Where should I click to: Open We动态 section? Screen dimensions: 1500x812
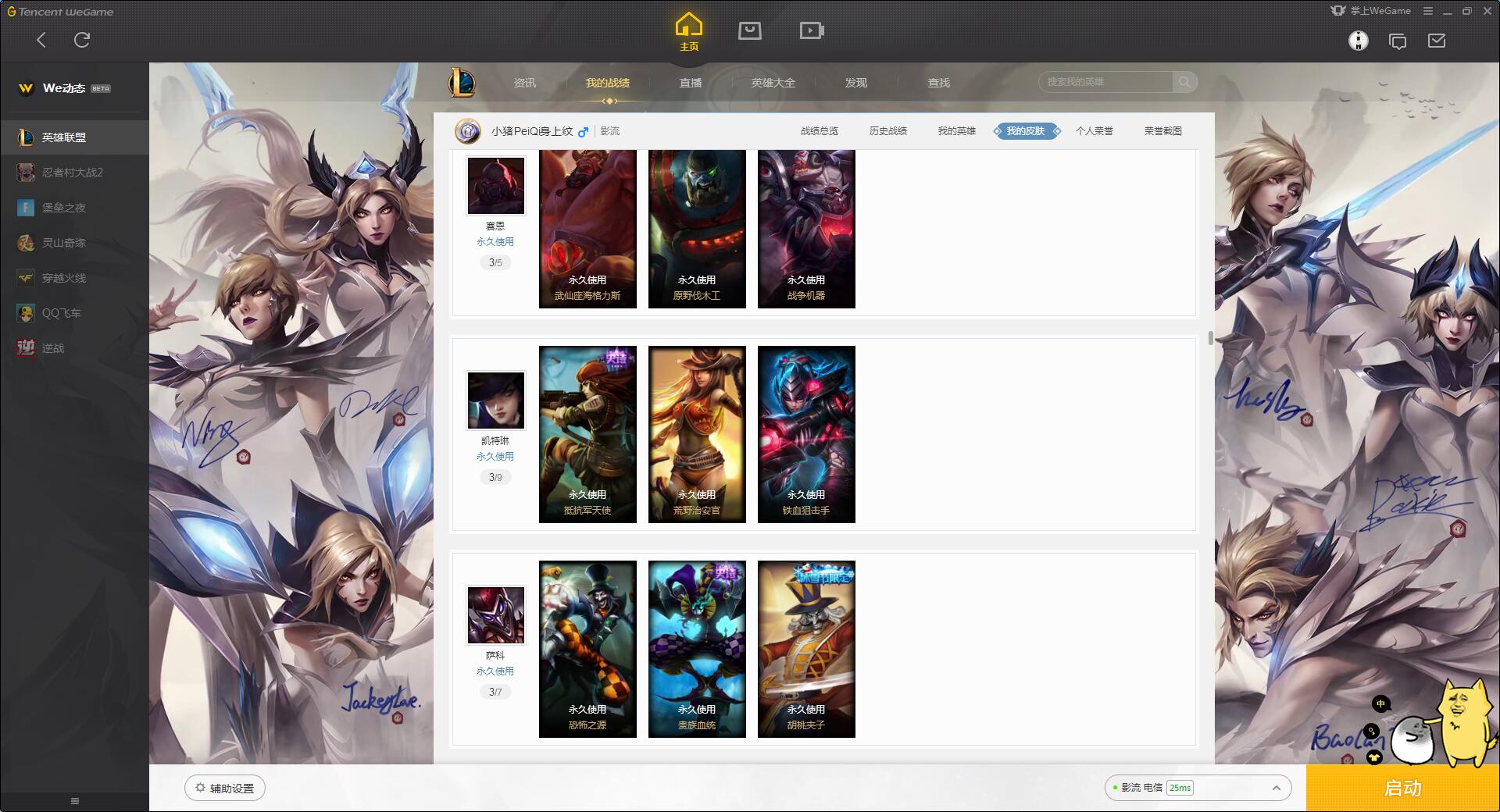point(64,88)
